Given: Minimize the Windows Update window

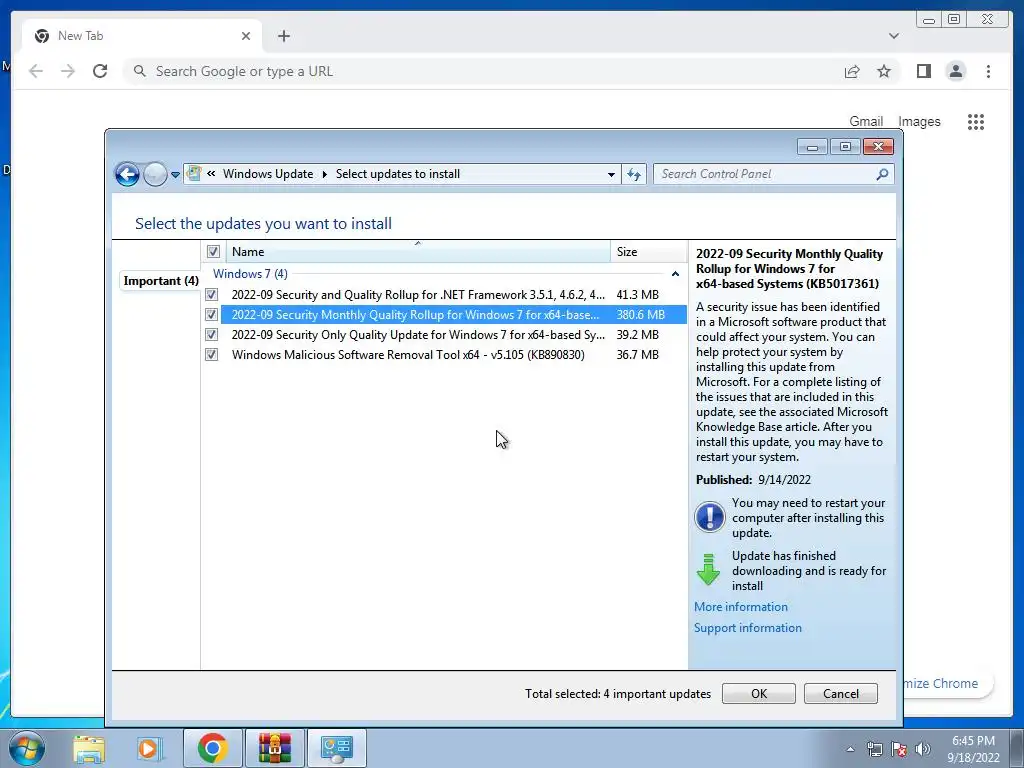Looking at the screenshot, I should [x=812, y=147].
